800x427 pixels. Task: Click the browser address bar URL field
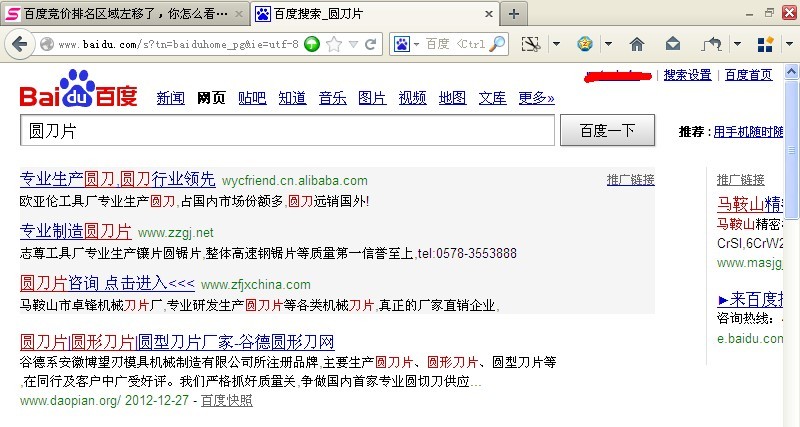coord(178,44)
